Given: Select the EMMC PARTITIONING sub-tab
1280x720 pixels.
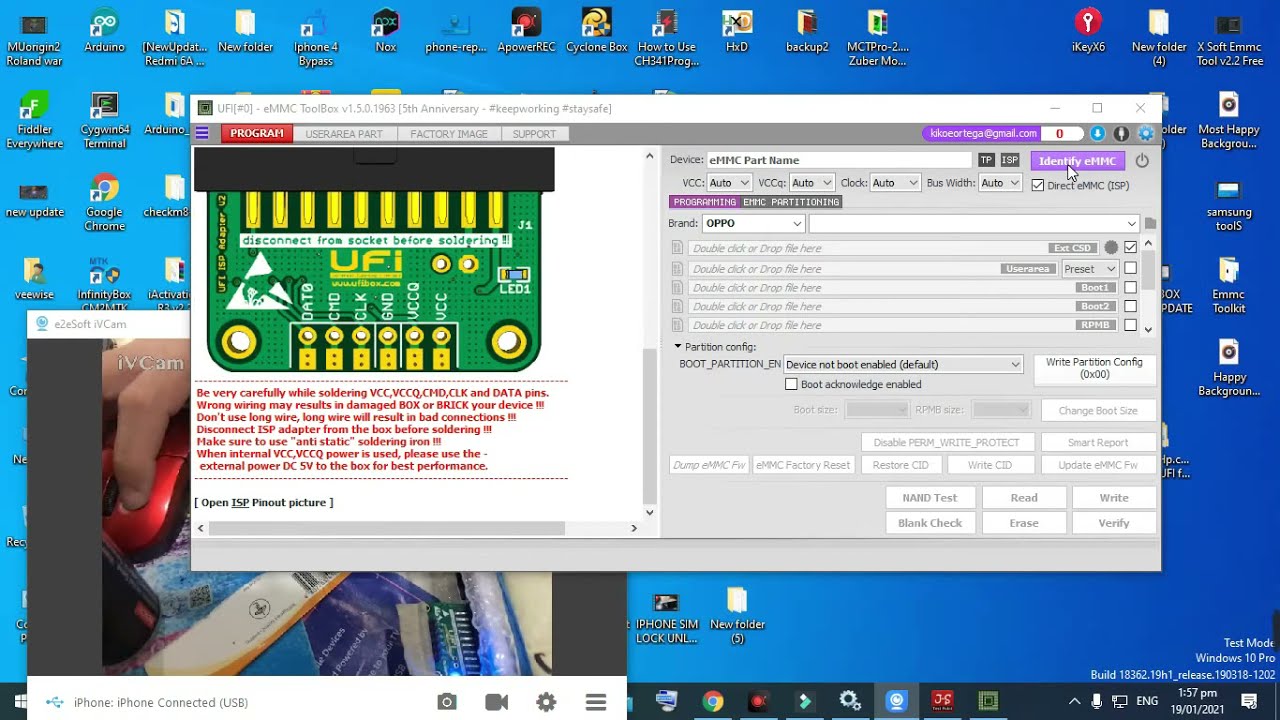Looking at the screenshot, I should [x=791, y=202].
